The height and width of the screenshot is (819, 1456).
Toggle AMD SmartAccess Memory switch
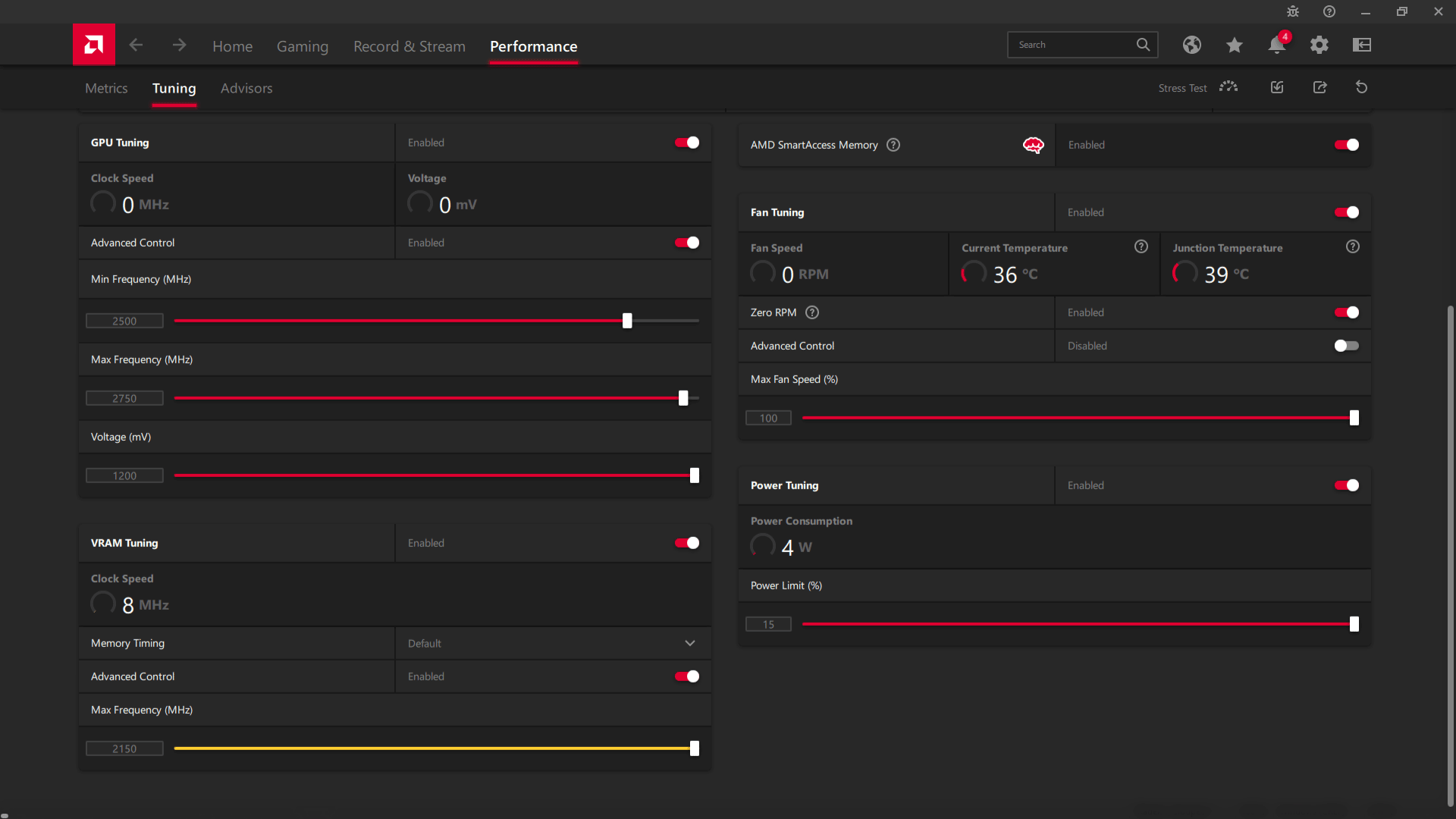coord(1347,145)
